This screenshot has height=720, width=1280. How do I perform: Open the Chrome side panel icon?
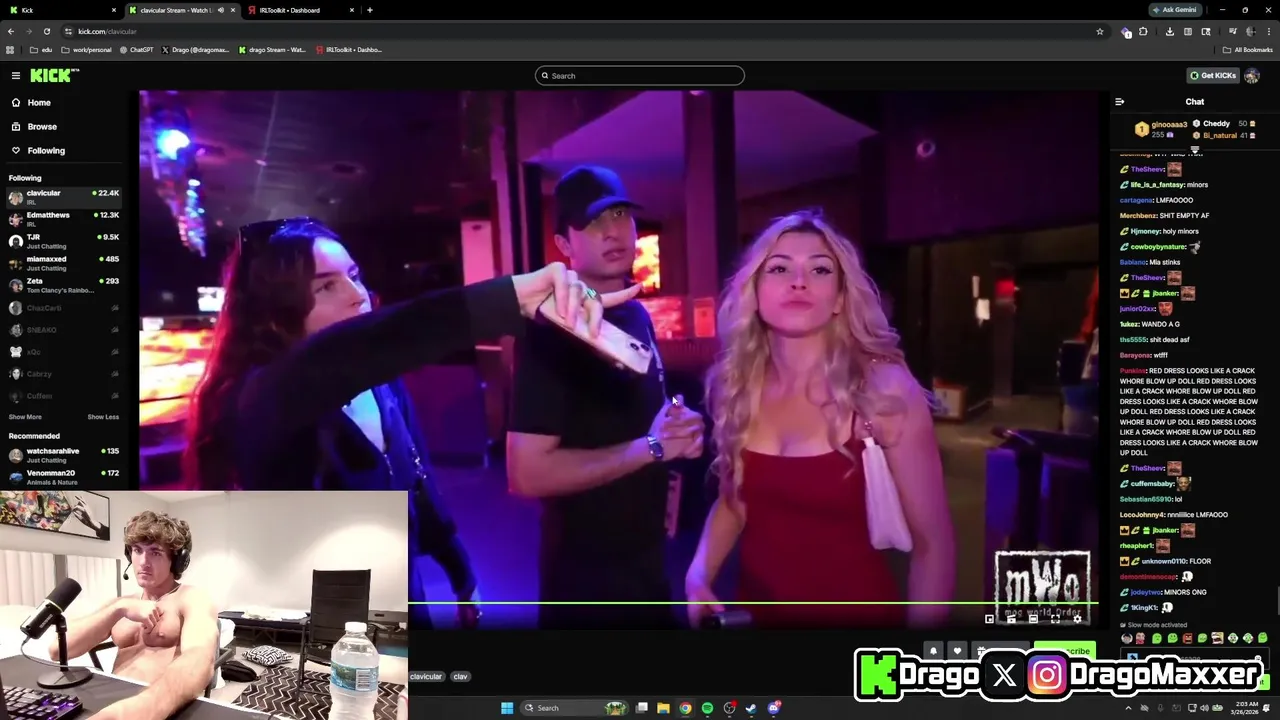1188,31
